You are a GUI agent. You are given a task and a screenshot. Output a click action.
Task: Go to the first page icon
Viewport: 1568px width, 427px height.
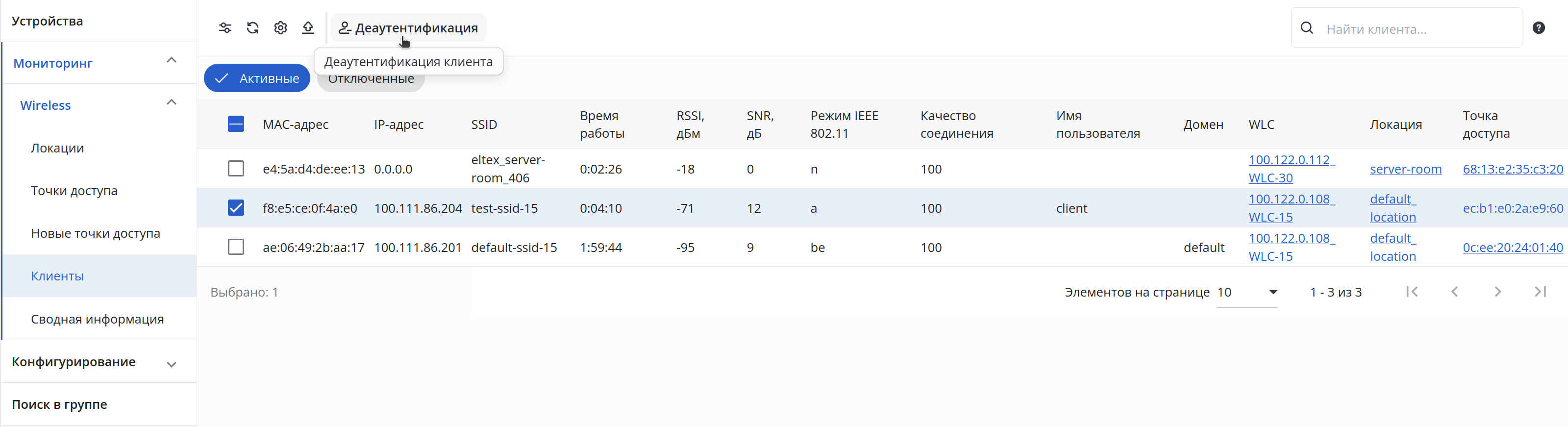click(1412, 292)
